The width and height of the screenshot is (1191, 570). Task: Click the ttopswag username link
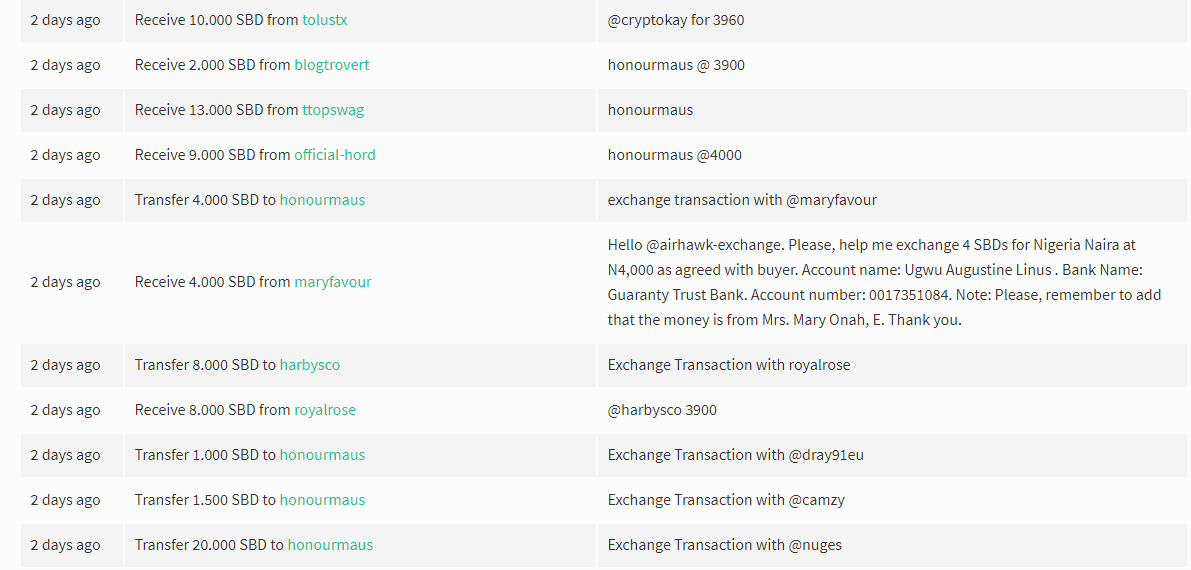click(x=333, y=109)
